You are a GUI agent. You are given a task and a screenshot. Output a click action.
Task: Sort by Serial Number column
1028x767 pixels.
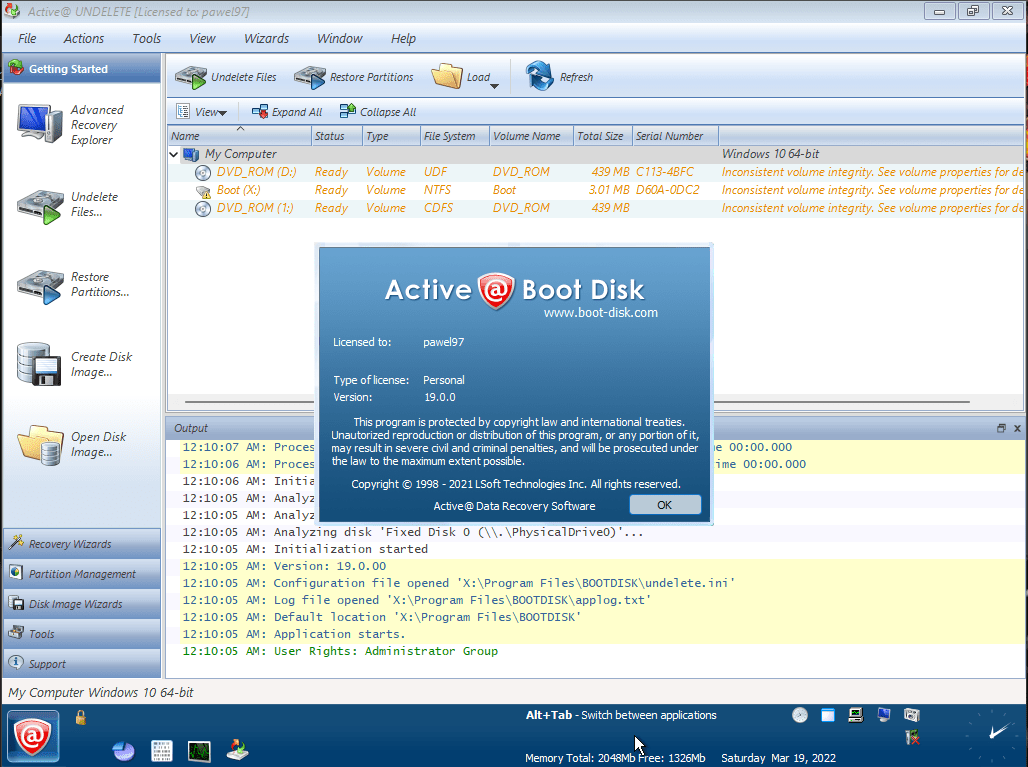coord(675,136)
